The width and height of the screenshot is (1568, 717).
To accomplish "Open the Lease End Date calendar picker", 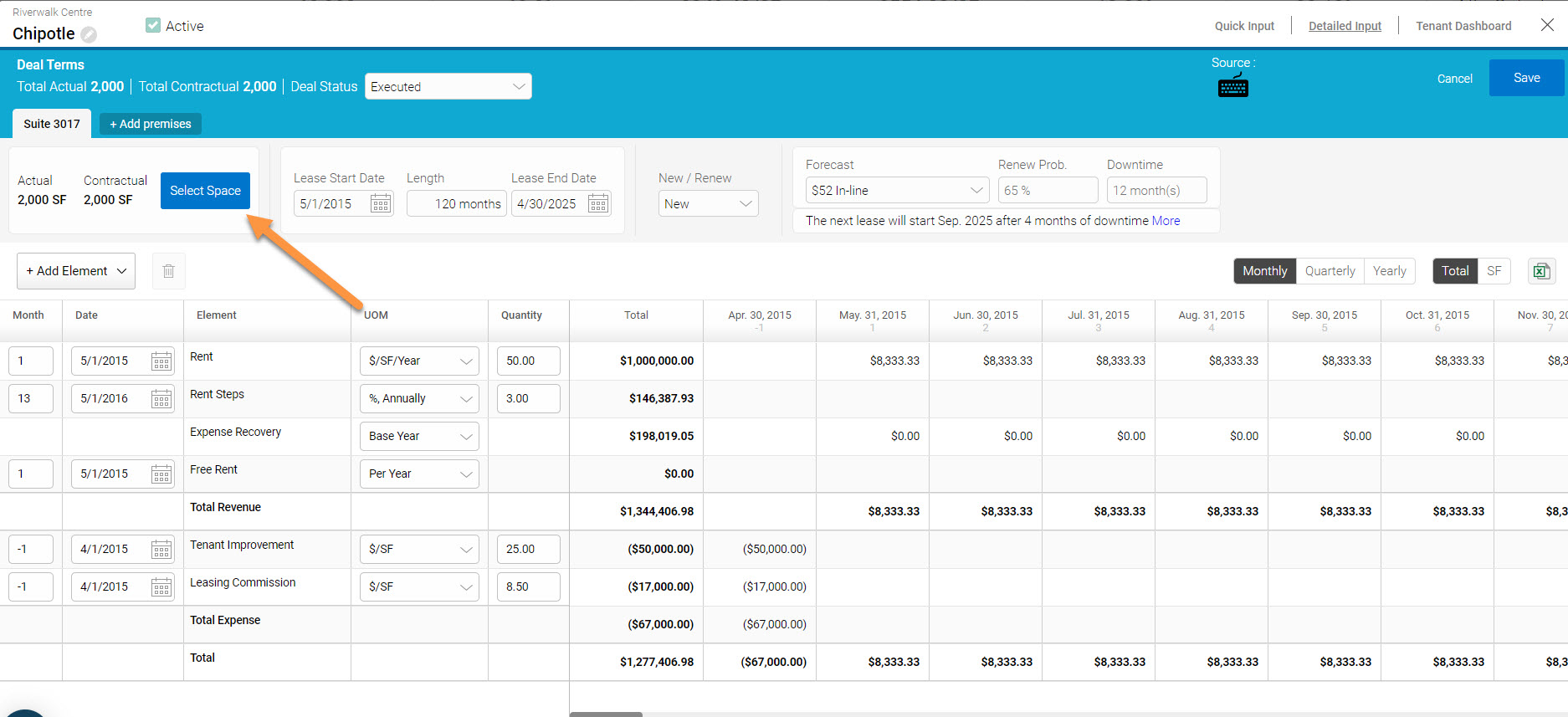I will pyautogui.click(x=598, y=203).
